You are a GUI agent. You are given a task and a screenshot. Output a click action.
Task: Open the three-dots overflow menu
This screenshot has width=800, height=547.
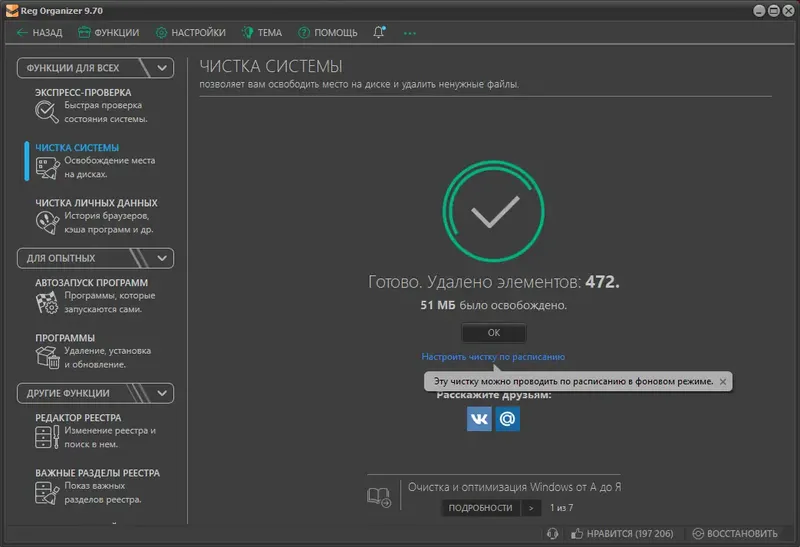(x=409, y=33)
